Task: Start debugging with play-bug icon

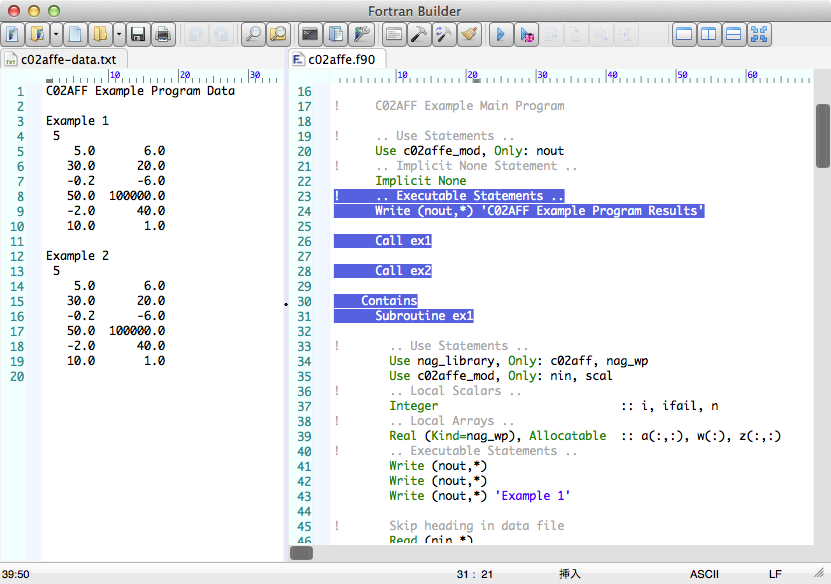Action: point(526,35)
